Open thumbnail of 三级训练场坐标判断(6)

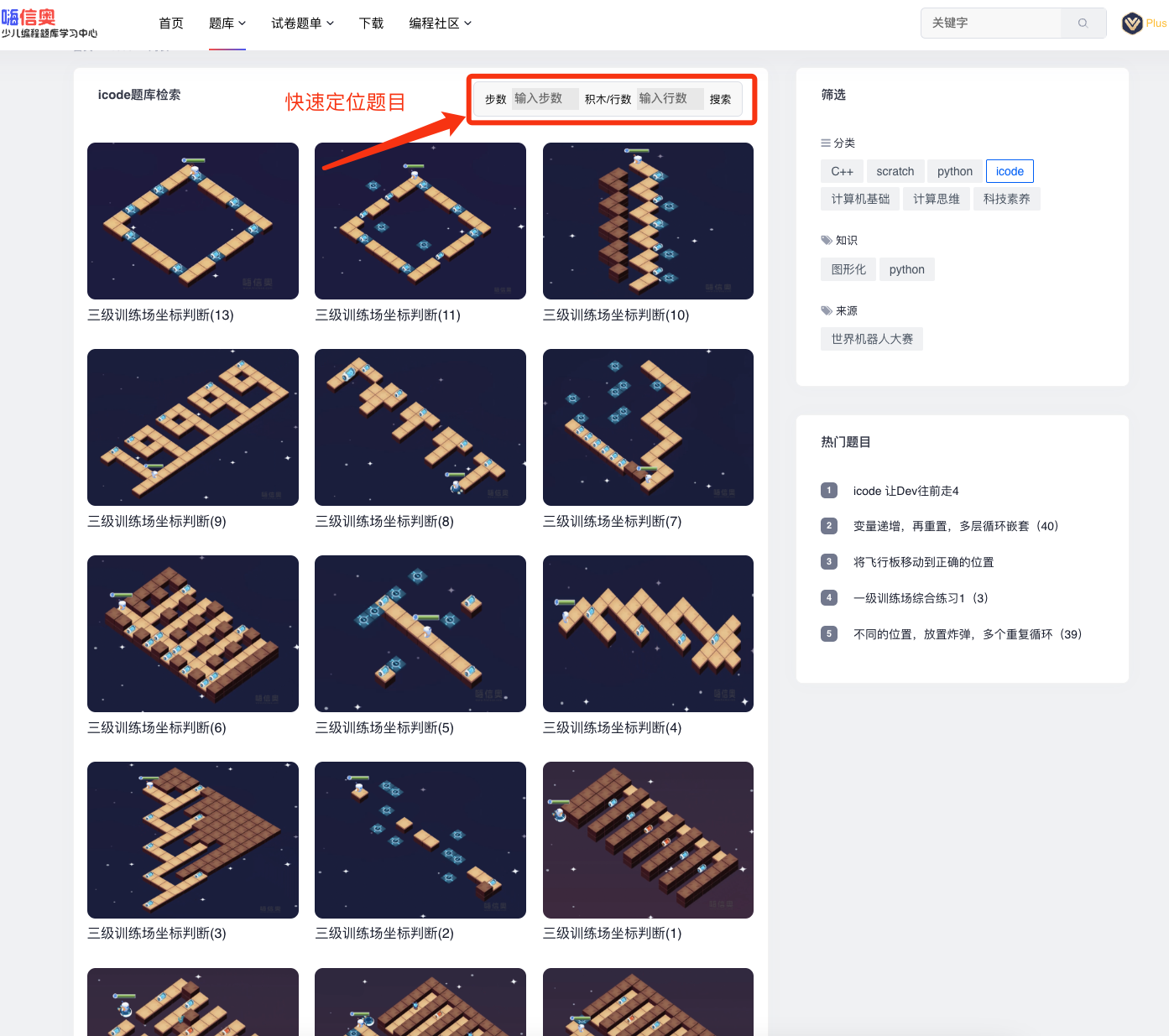(x=193, y=633)
